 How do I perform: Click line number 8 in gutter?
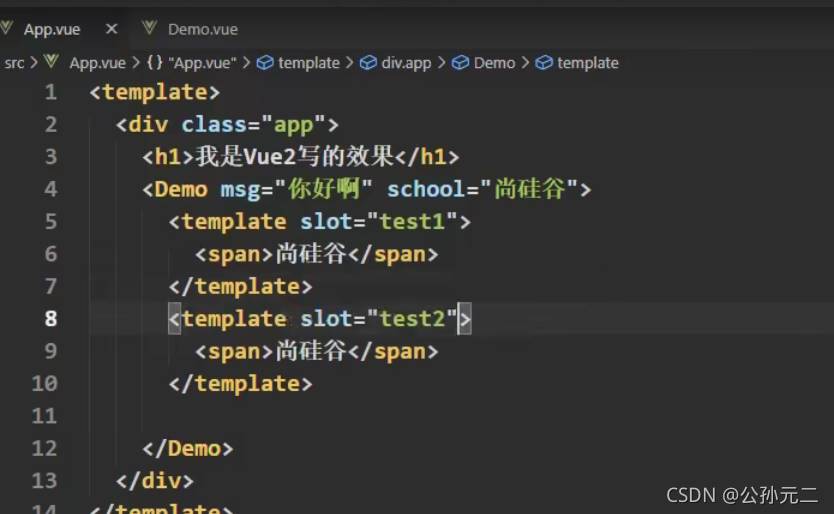point(51,319)
